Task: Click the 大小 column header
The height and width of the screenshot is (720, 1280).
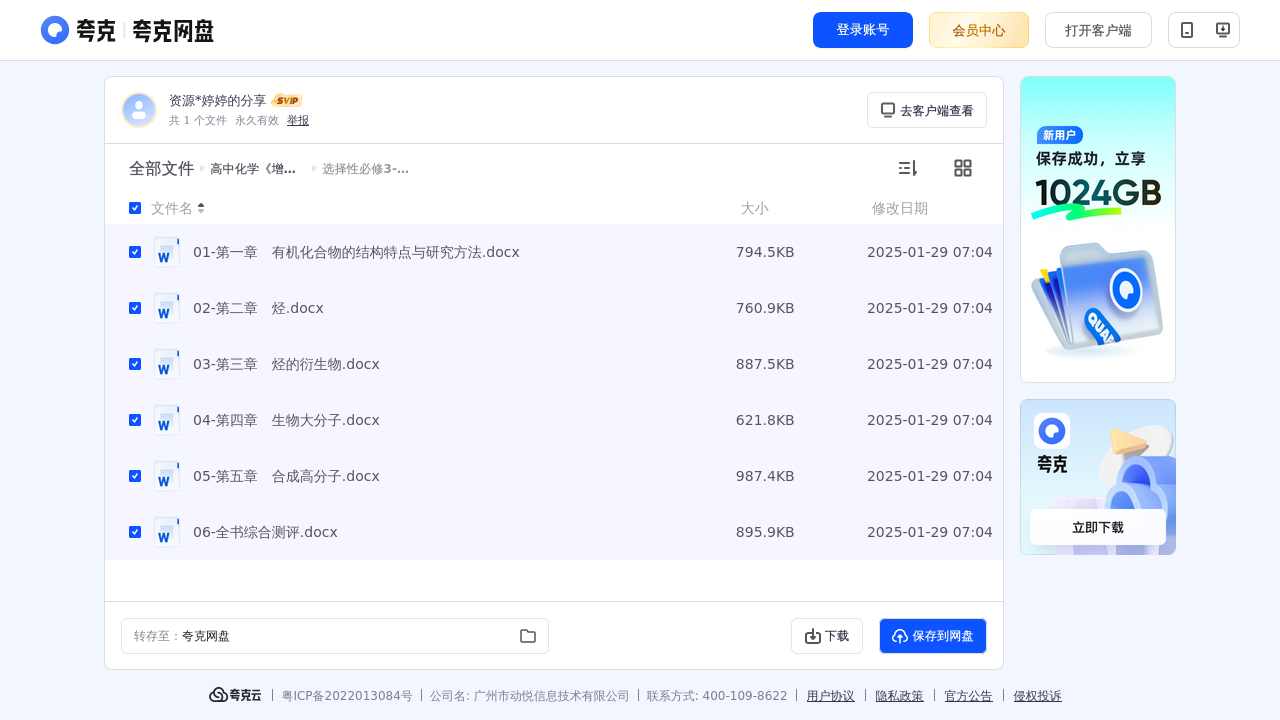Action: 755,208
